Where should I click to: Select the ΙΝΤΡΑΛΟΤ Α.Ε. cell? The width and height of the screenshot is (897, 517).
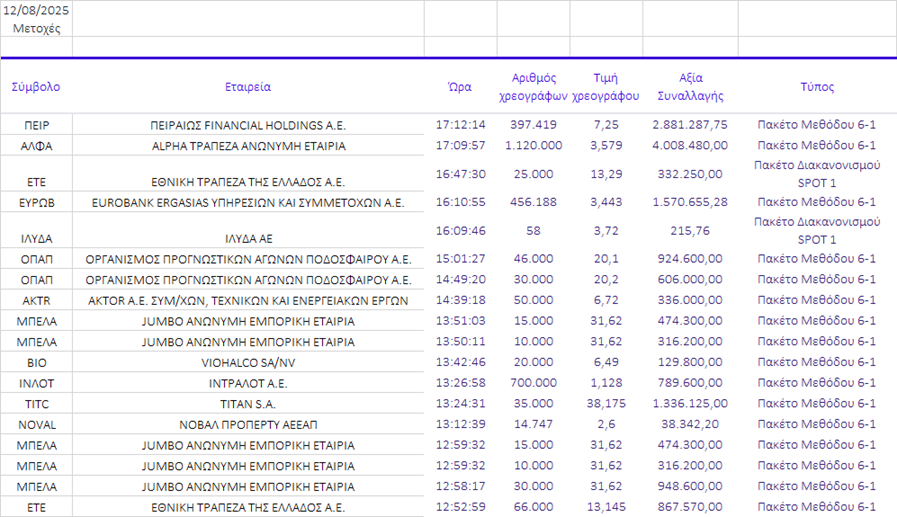tap(248, 383)
